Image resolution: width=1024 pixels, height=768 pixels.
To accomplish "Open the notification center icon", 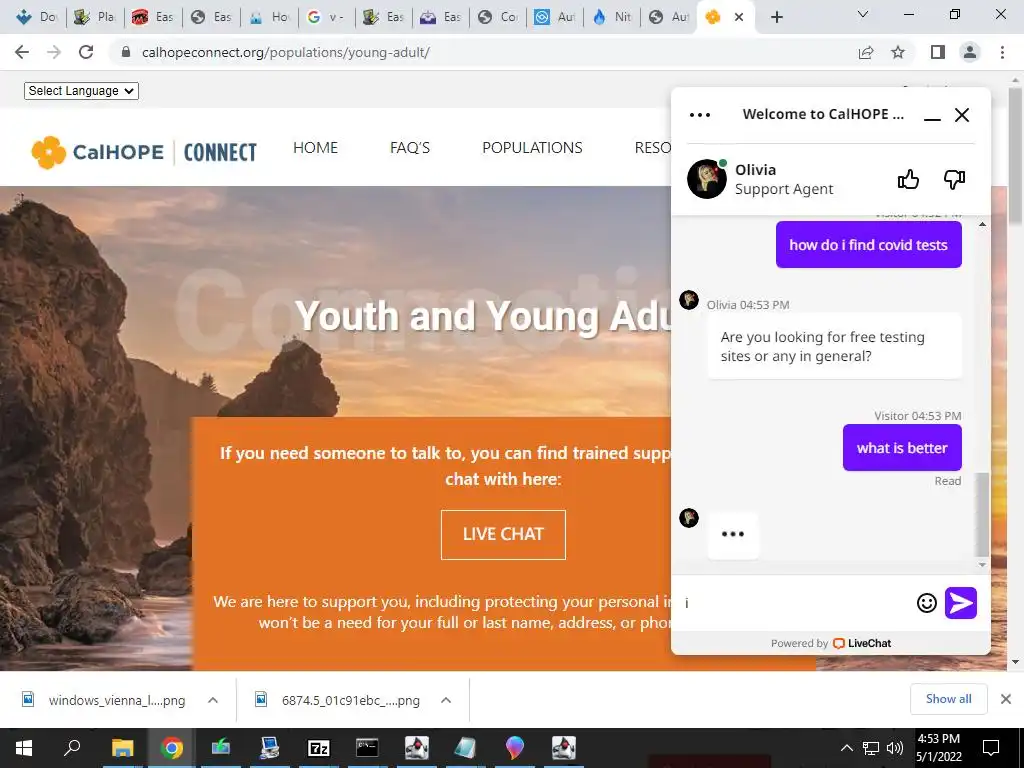I will pyautogui.click(x=991, y=748).
